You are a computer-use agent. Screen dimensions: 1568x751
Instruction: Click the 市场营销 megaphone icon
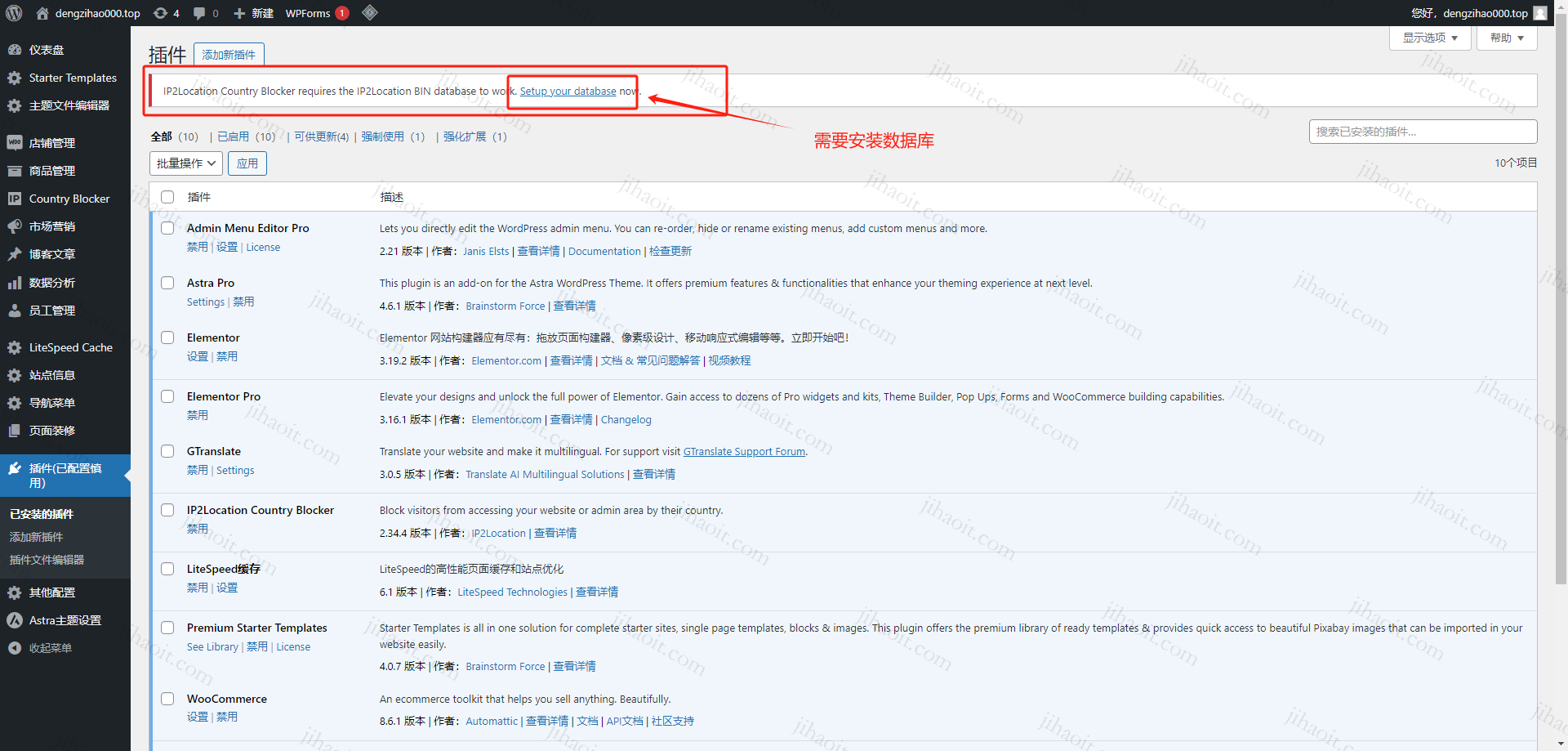(x=15, y=226)
